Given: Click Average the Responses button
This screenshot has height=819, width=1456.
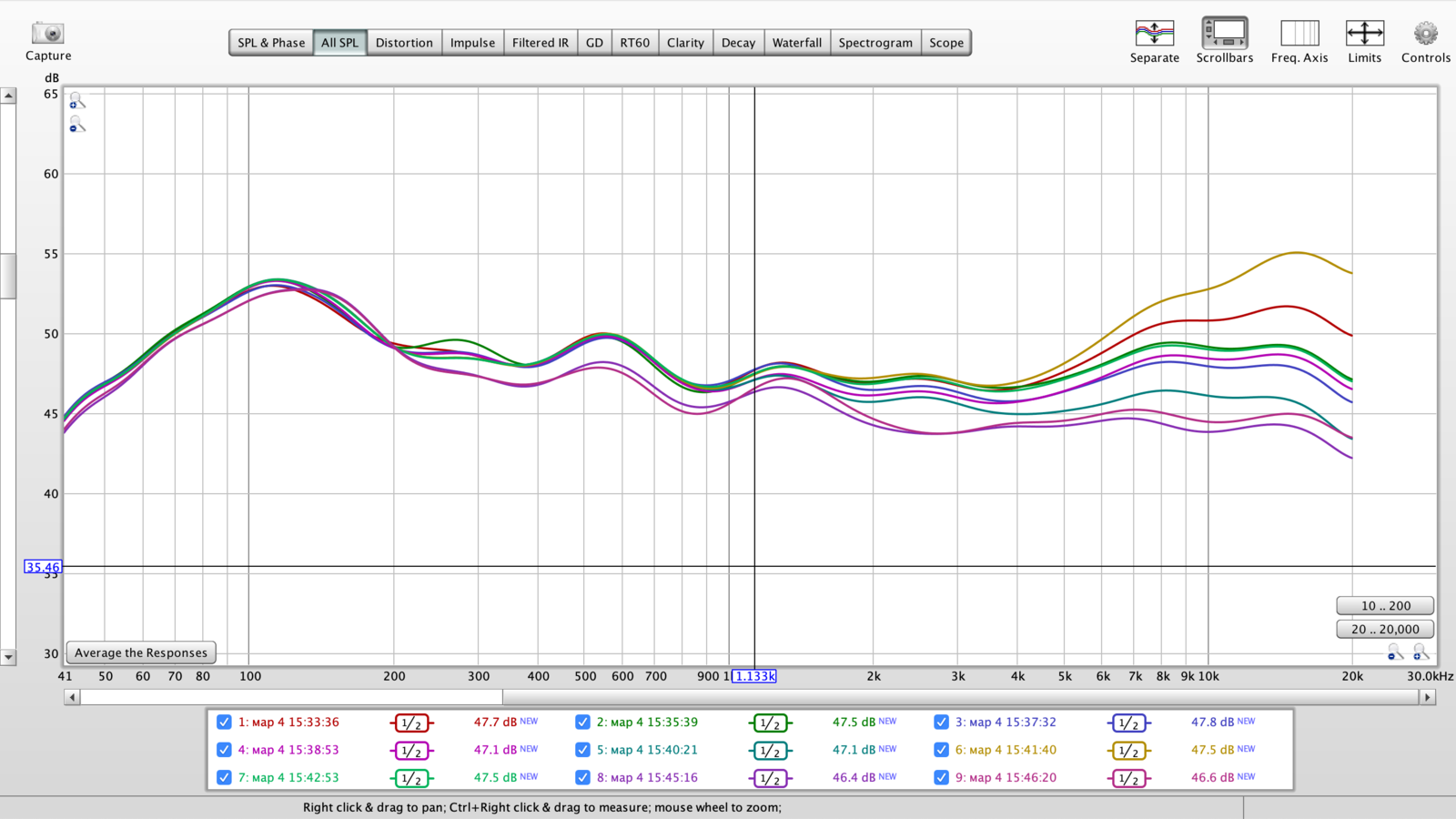Looking at the screenshot, I should (141, 652).
